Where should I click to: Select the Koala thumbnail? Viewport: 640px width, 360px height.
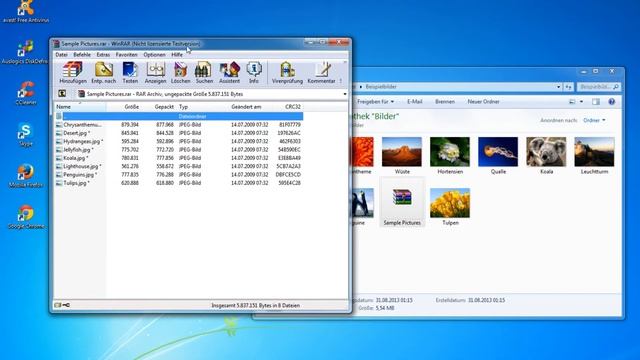click(546, 156)
